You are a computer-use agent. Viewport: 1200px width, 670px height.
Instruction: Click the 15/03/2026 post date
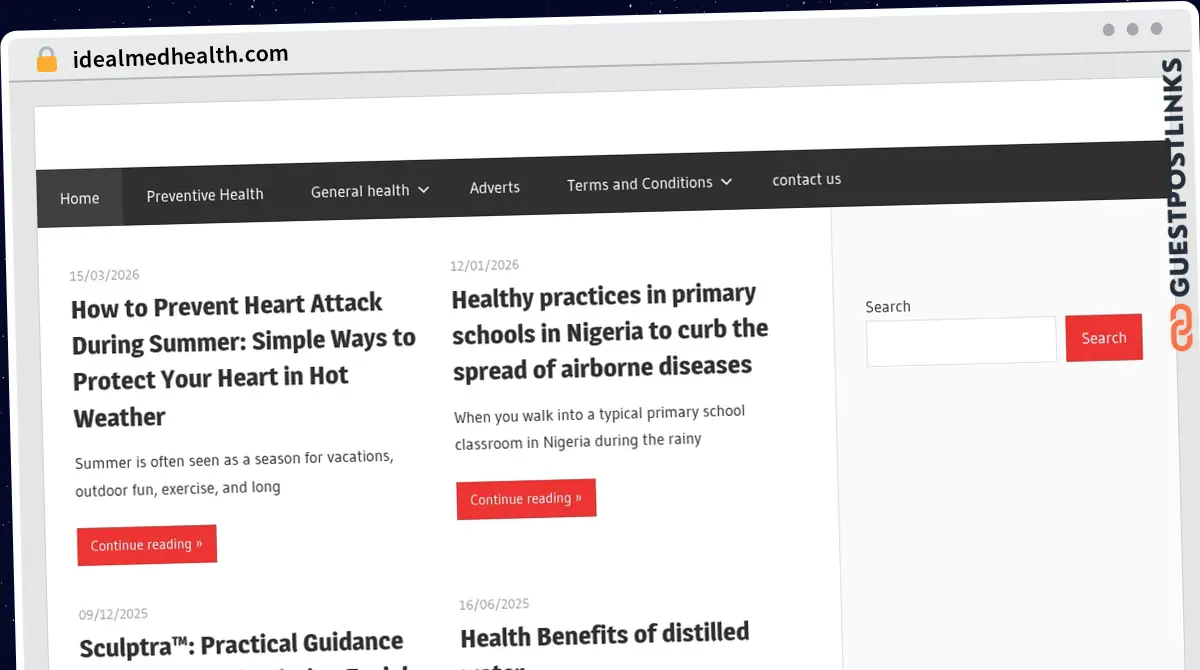point(104,275)
